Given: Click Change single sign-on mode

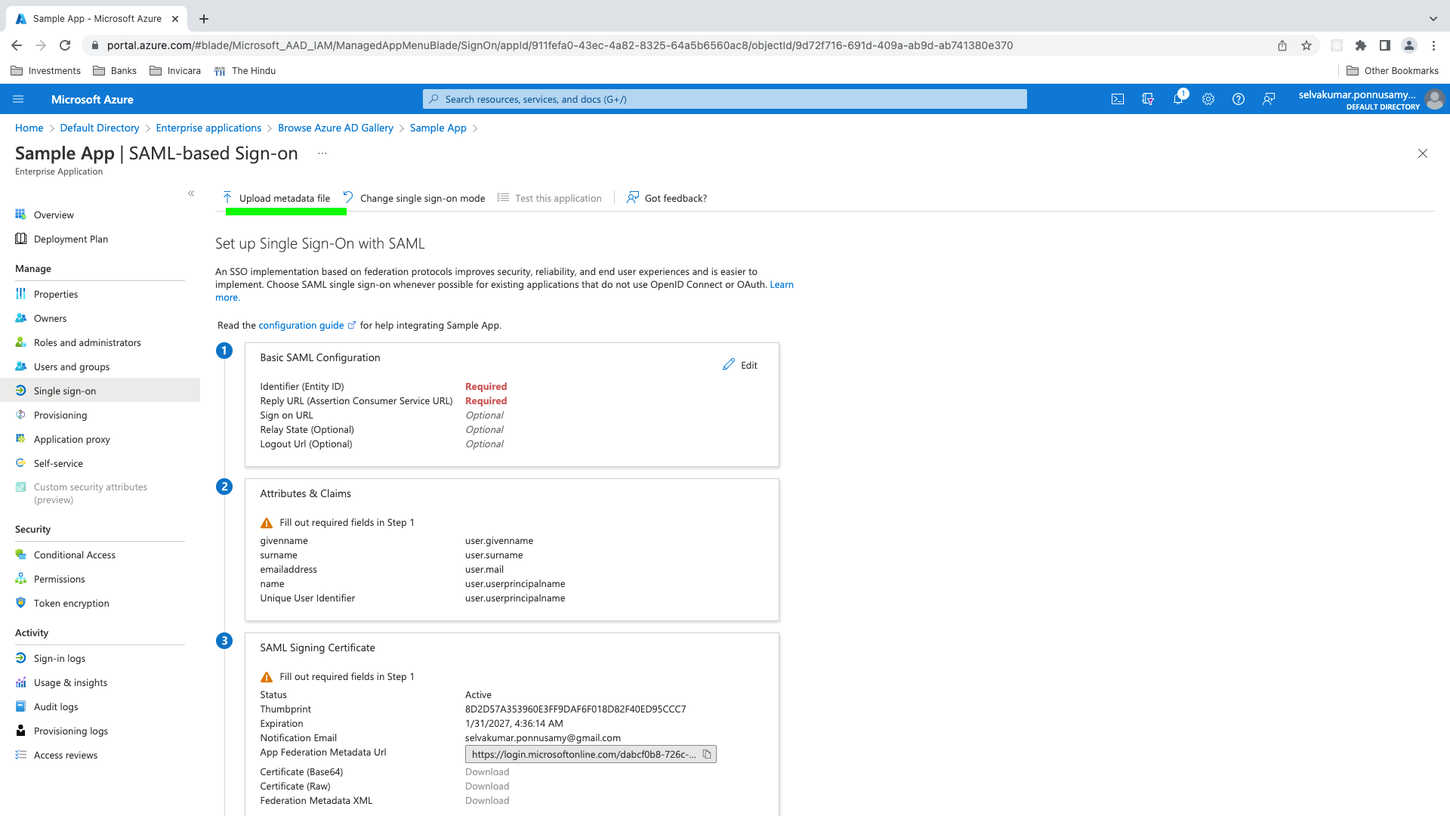Looking at the screenshot, I should [x=414, y=198].
